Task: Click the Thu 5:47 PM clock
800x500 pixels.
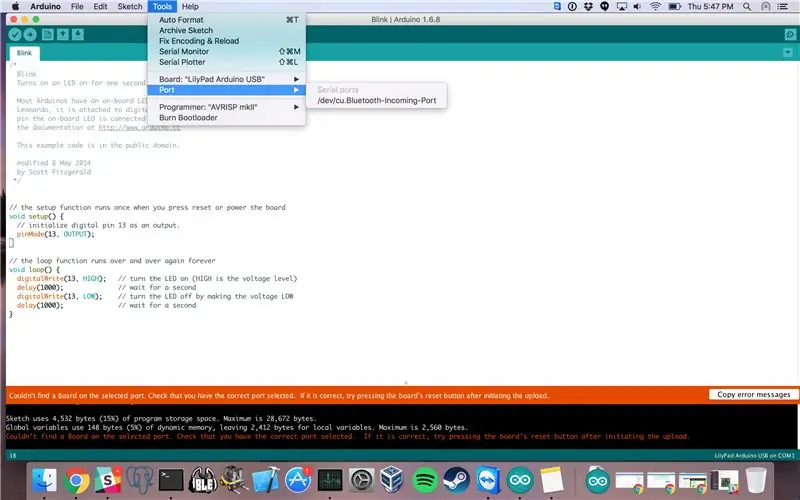Action: click(x=710, y=7)
